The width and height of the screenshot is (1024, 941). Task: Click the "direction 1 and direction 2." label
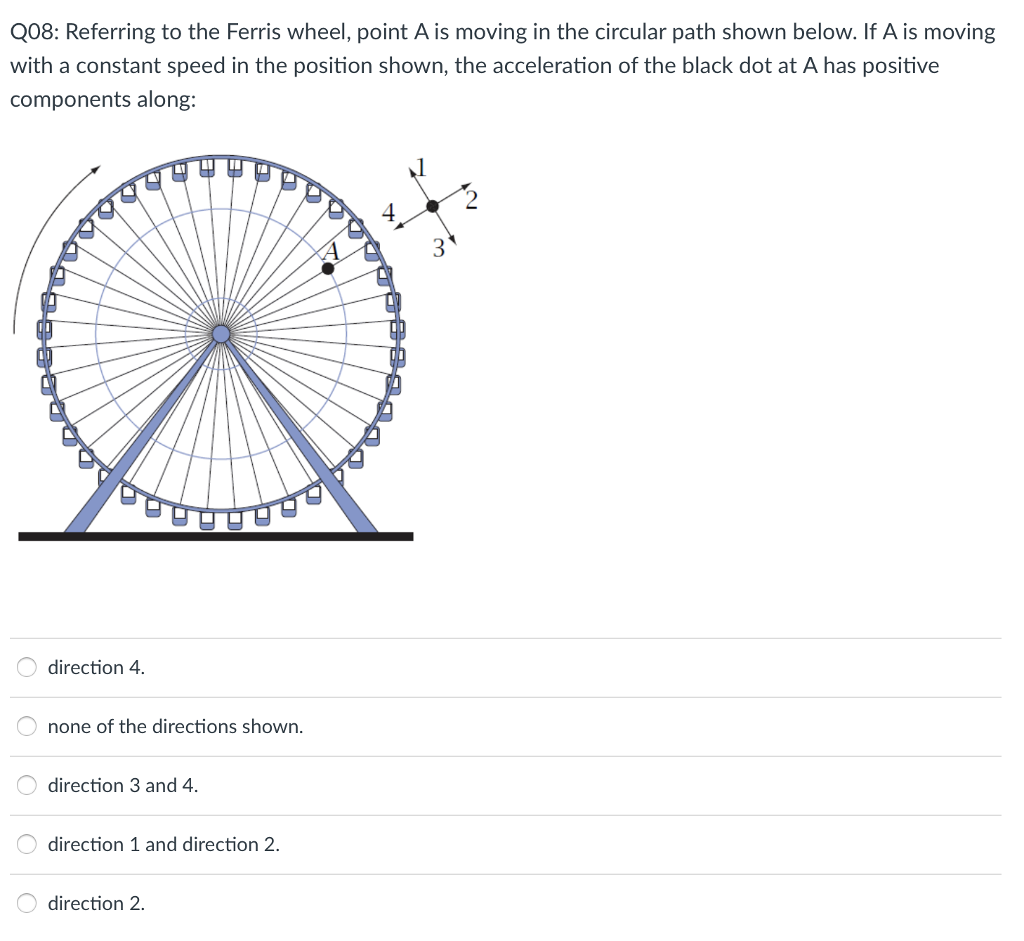pos(164,844)
